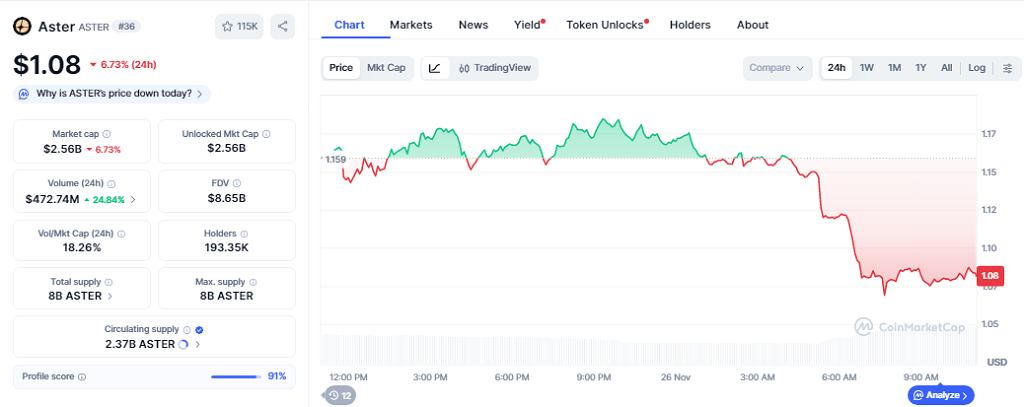1024x407 pixels.
Task: Open the Compare dropdown
Action: click(x=777, y=68)
